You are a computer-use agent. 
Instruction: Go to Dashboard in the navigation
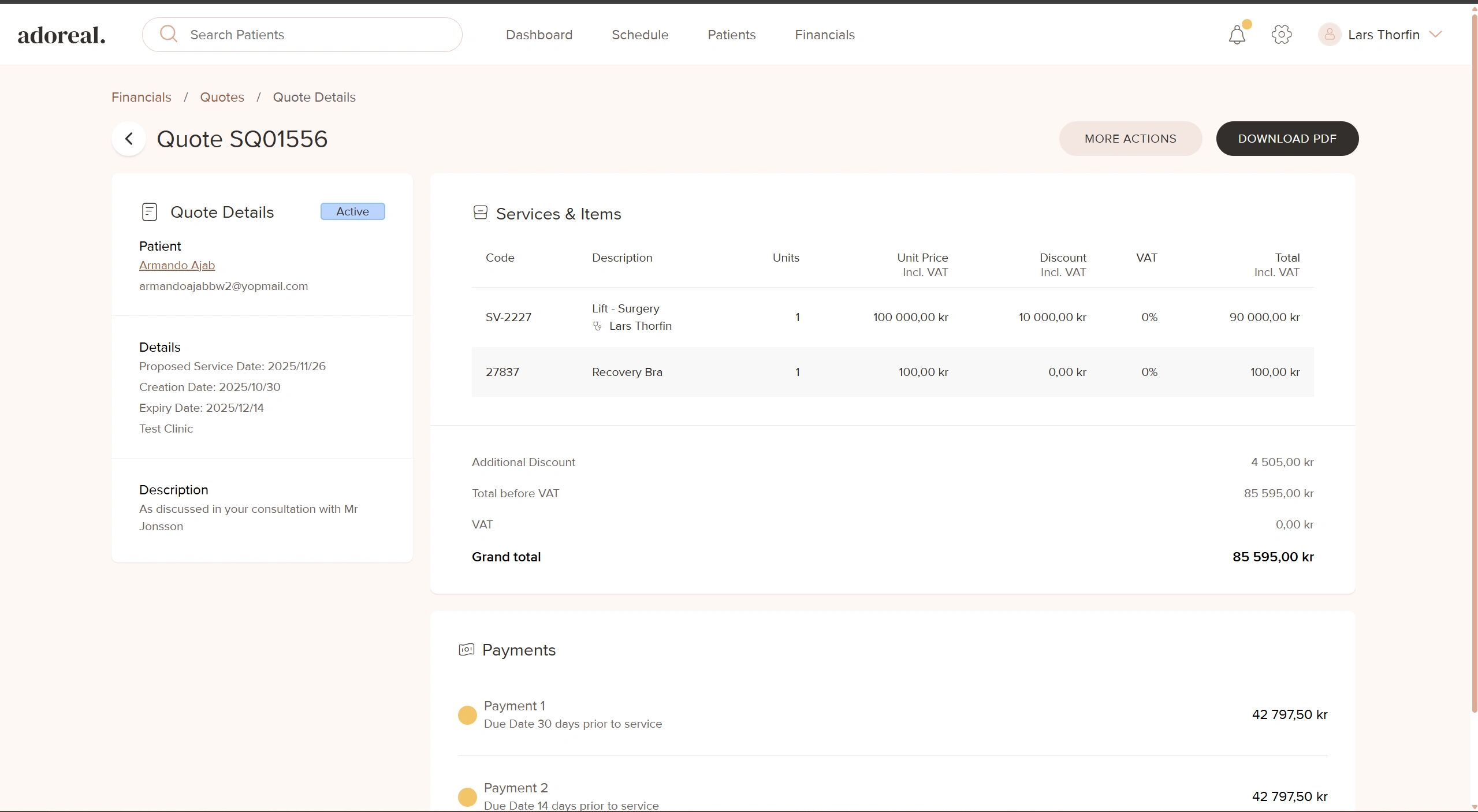(538, 35)
